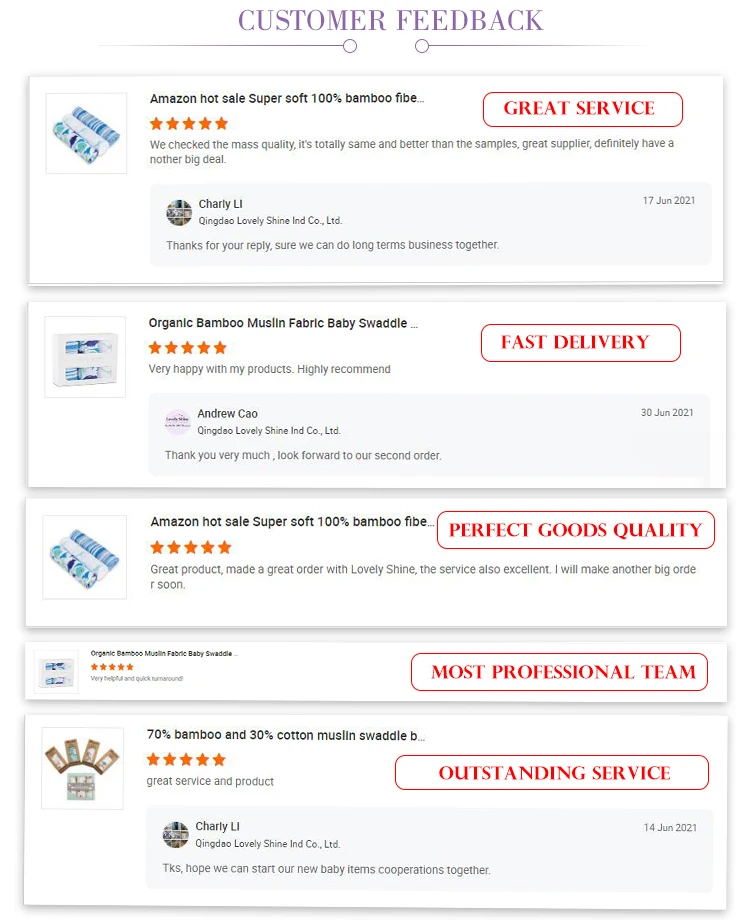Image resolution: width=750 pixels, height=920 pixels.
Task: Open the third review's rolled blankets thumbnail
Action: (x=85, y=557)
